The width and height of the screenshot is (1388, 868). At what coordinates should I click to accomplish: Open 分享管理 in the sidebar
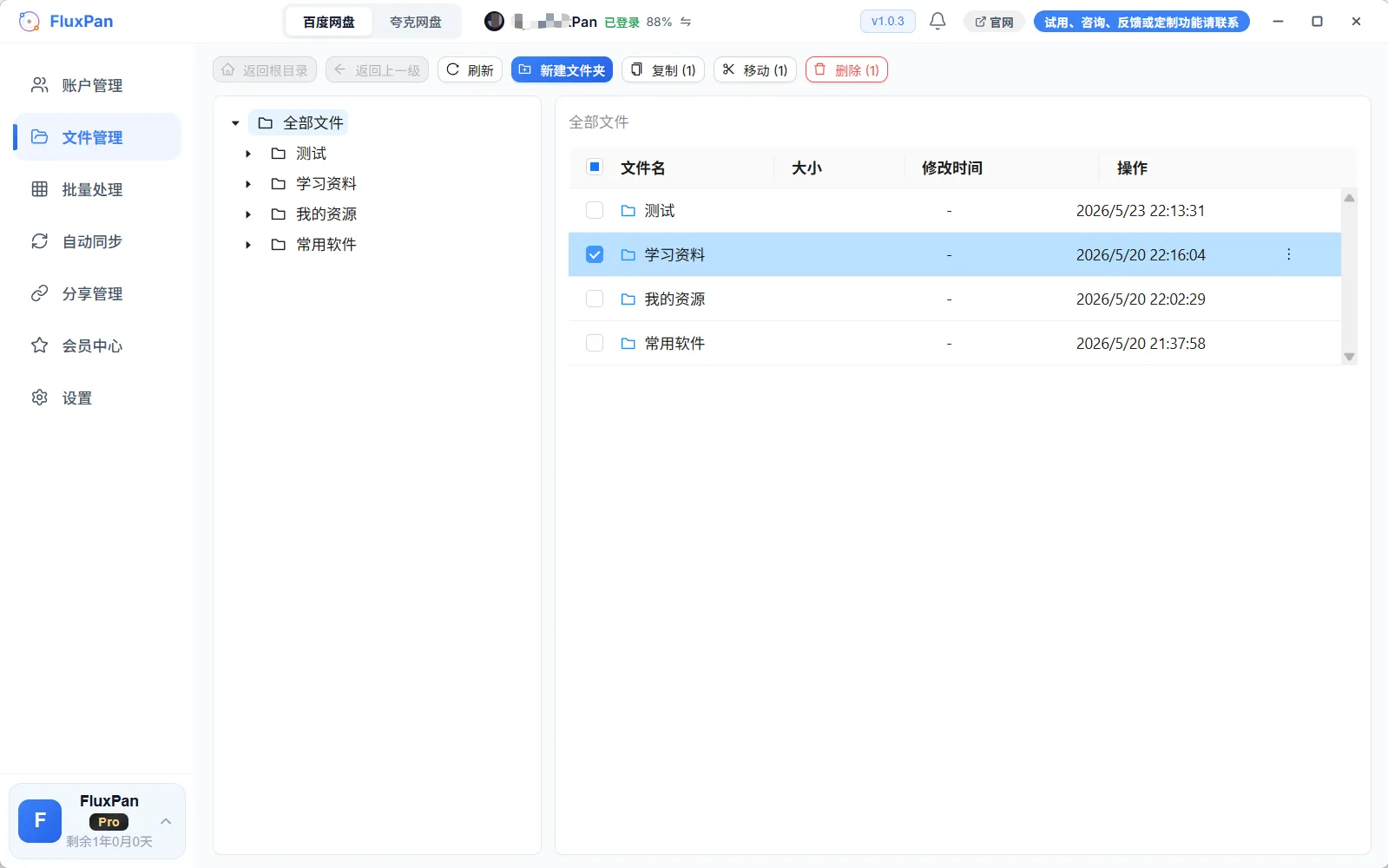[x=98, y=293]
